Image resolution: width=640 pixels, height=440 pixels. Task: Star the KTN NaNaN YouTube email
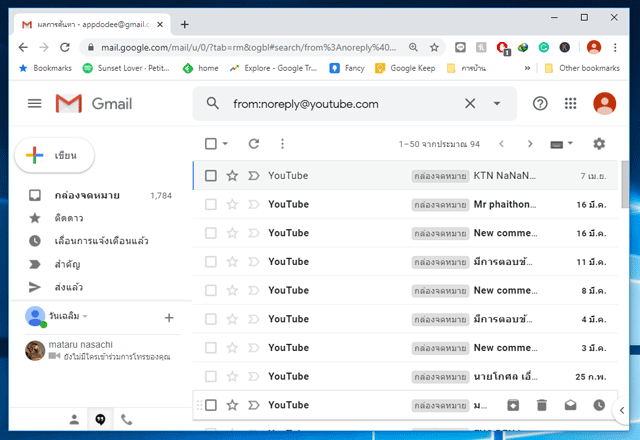(232, 176)
